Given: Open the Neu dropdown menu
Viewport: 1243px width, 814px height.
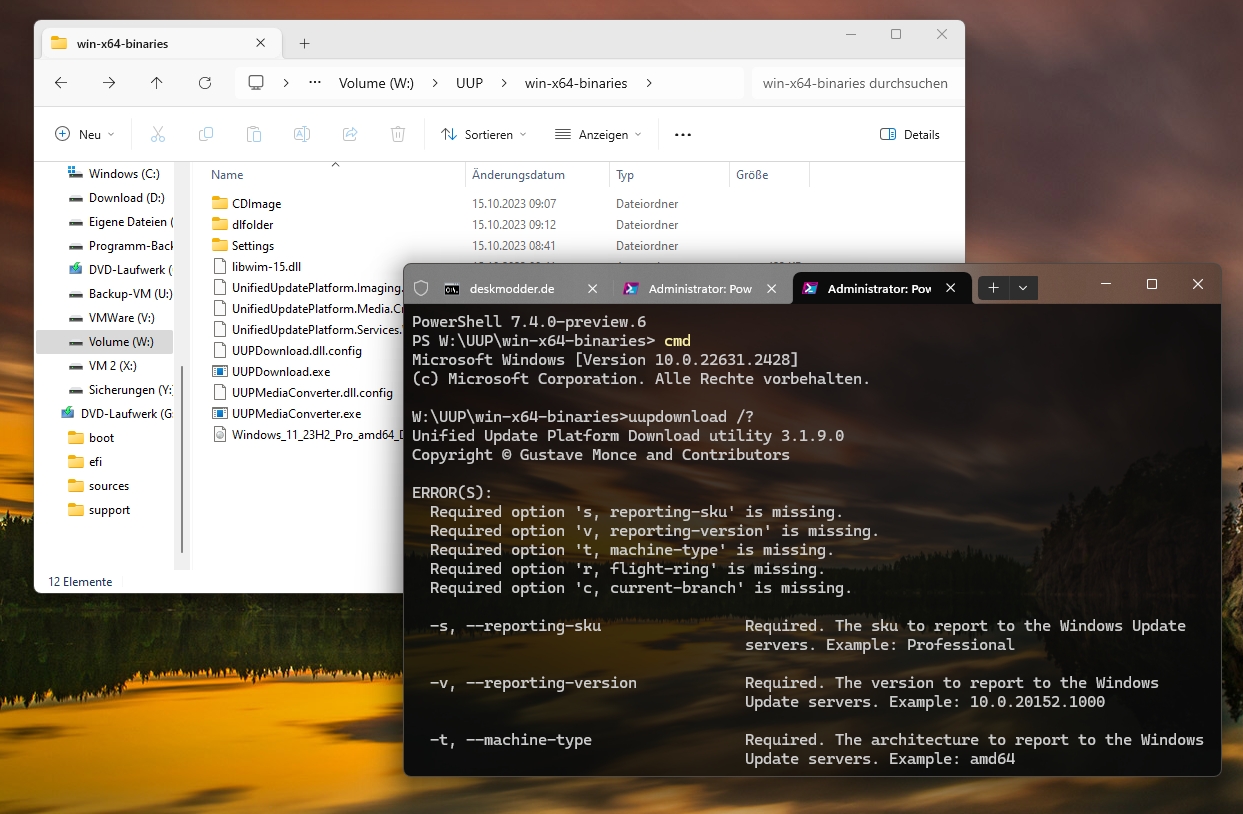Looking at the screenshot, I should click(x=85, y=134).
